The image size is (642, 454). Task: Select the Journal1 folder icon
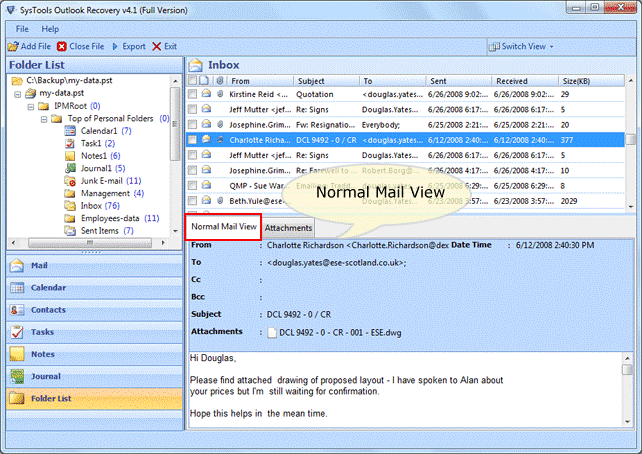(70, 168)
